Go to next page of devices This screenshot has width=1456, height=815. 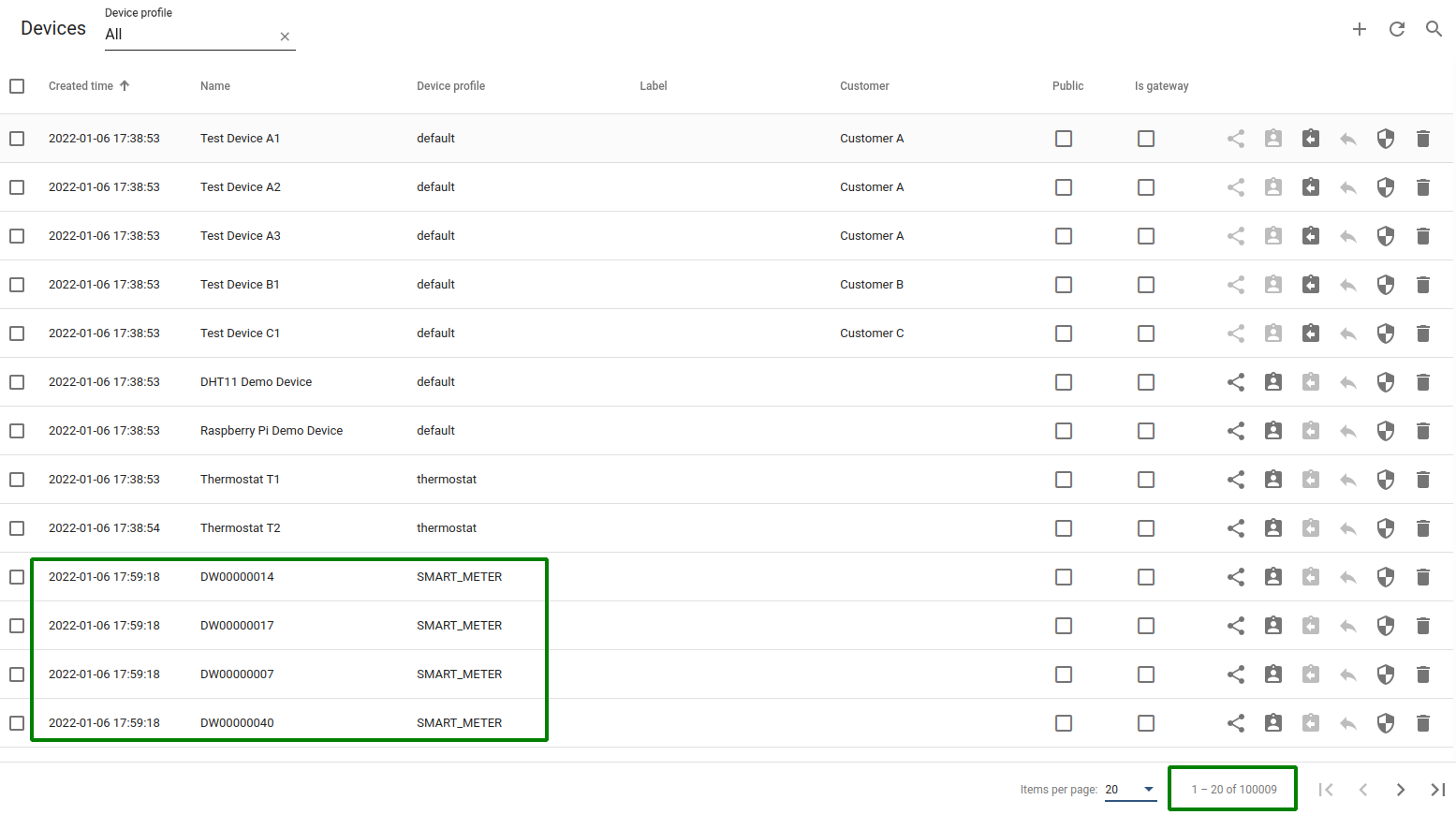point(1400,790)
